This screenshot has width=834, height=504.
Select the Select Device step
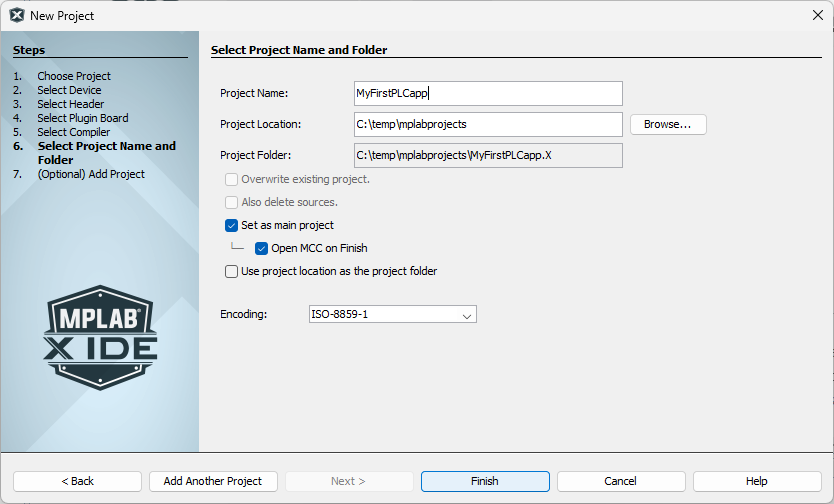69,90
